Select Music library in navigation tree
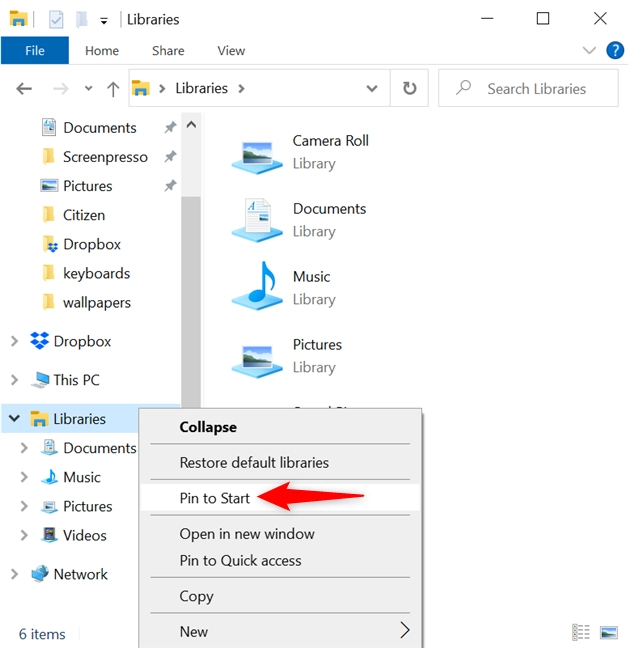Screen dimensions: 629x648 [81, 477]
